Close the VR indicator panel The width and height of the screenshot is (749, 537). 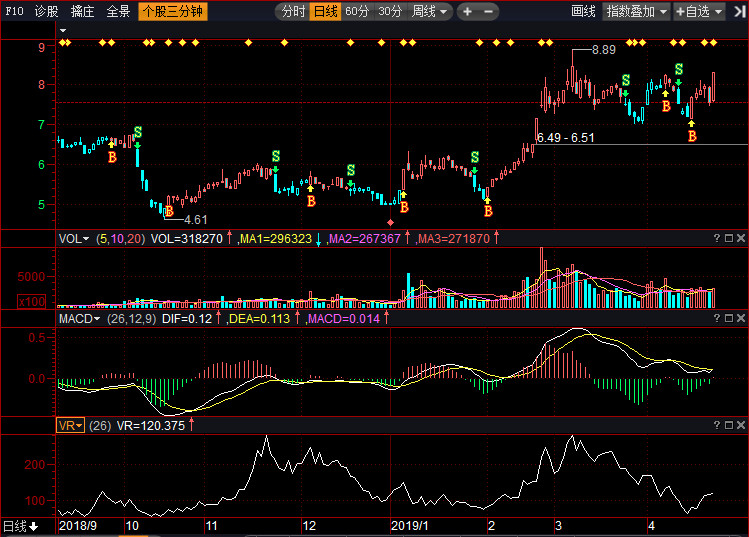click(x=741, y=425)
